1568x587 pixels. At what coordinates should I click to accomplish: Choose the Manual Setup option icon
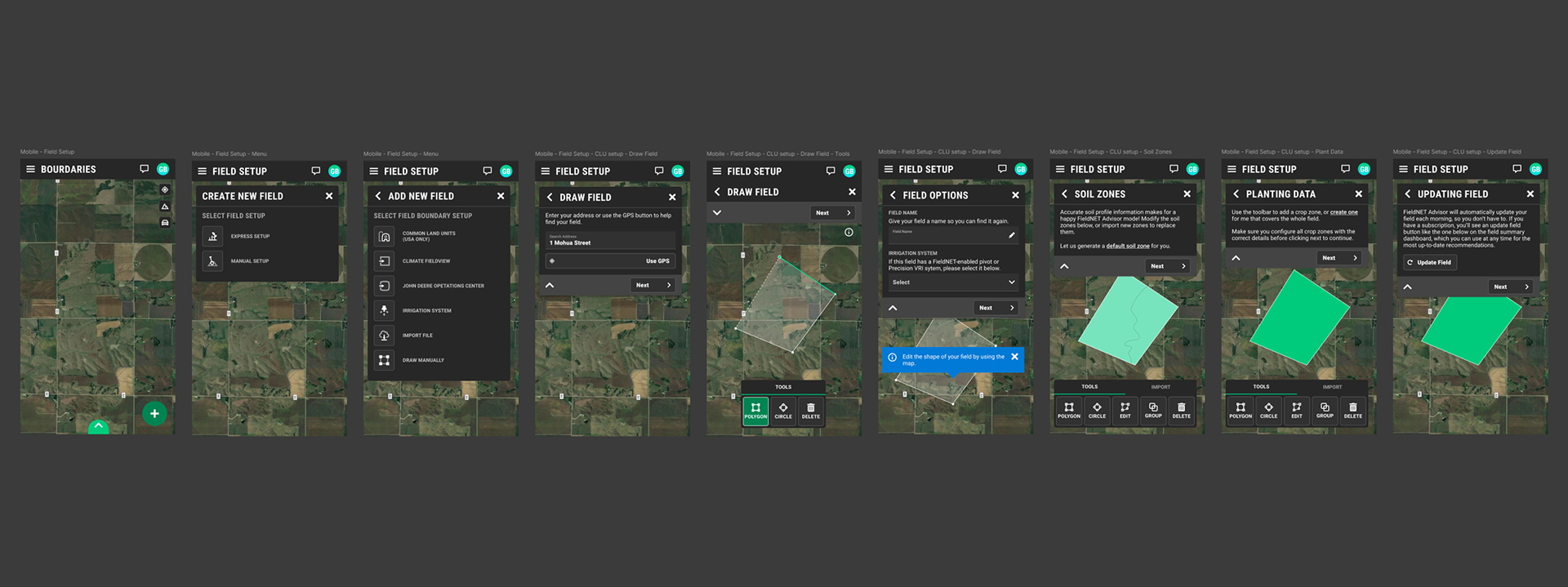pos(212,260)
